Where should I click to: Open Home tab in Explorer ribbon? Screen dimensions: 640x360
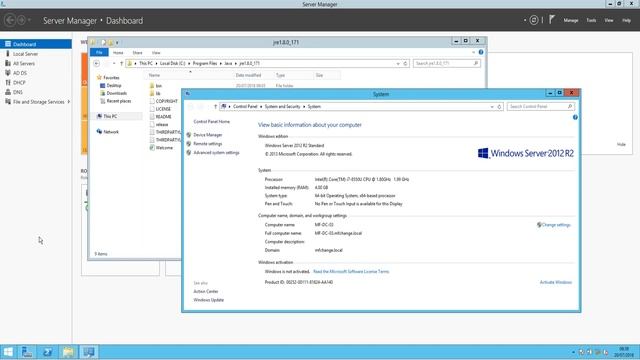point(118,53)
